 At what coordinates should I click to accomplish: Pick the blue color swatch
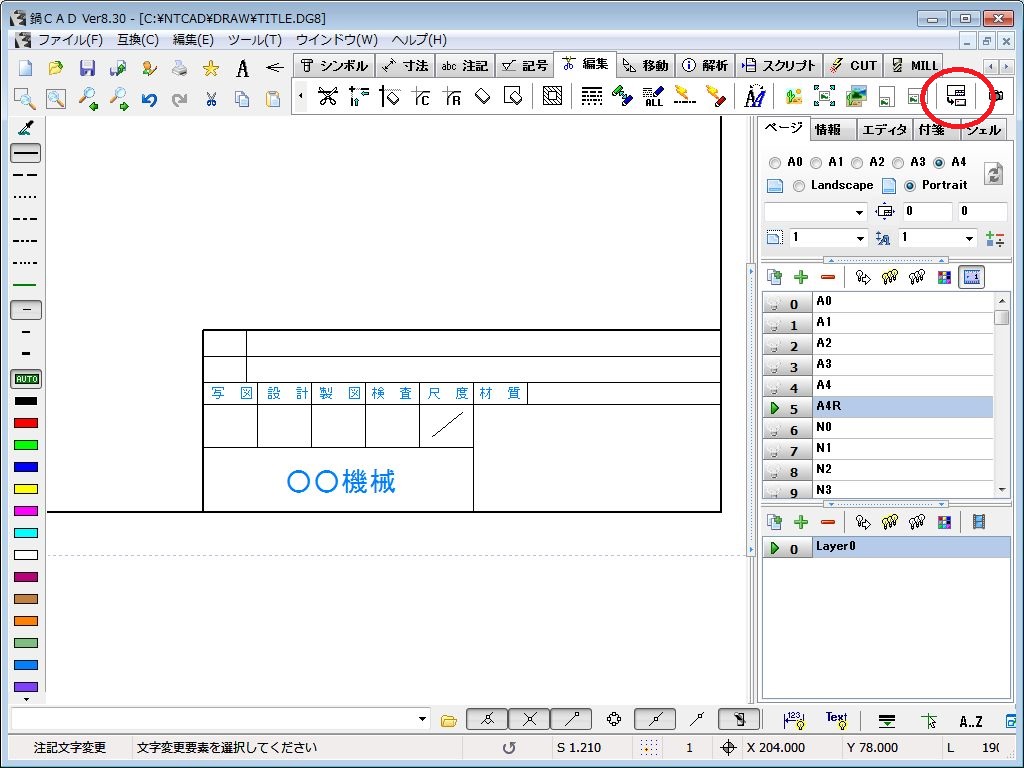coord(26,467)
